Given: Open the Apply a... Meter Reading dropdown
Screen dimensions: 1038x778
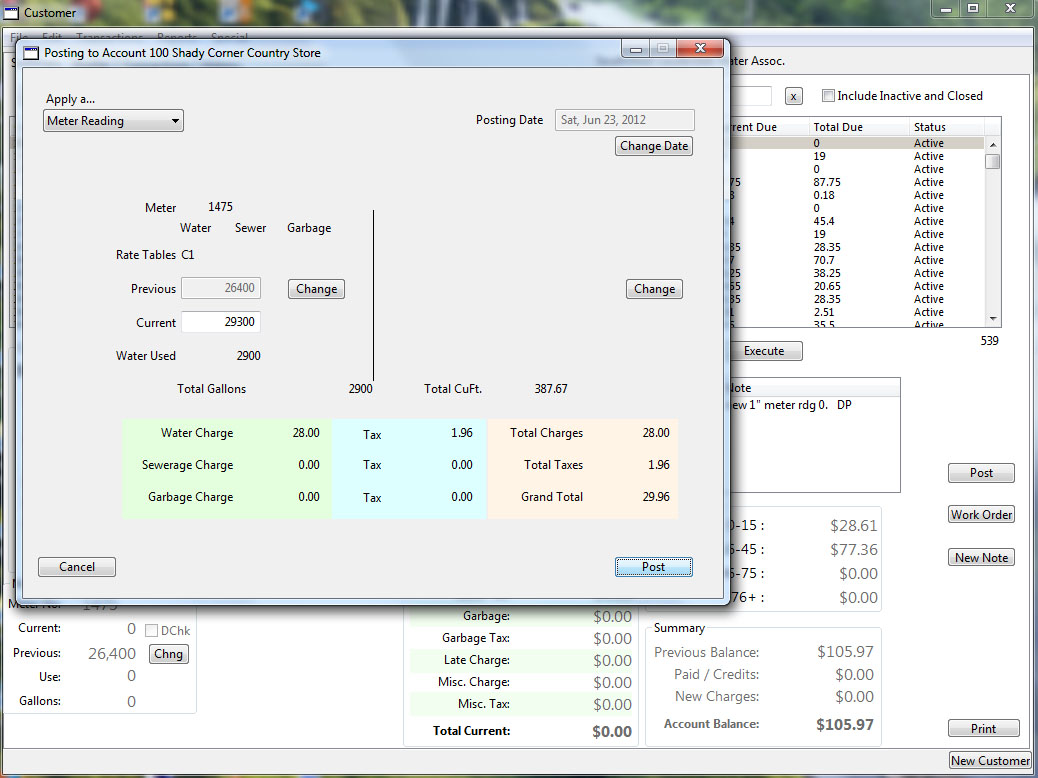Looking at the screenshot, I should tap(113, 121).
